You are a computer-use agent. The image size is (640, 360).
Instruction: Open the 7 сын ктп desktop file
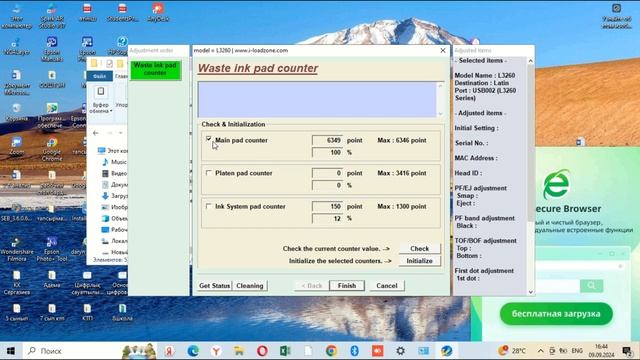[x=52, y=312]
